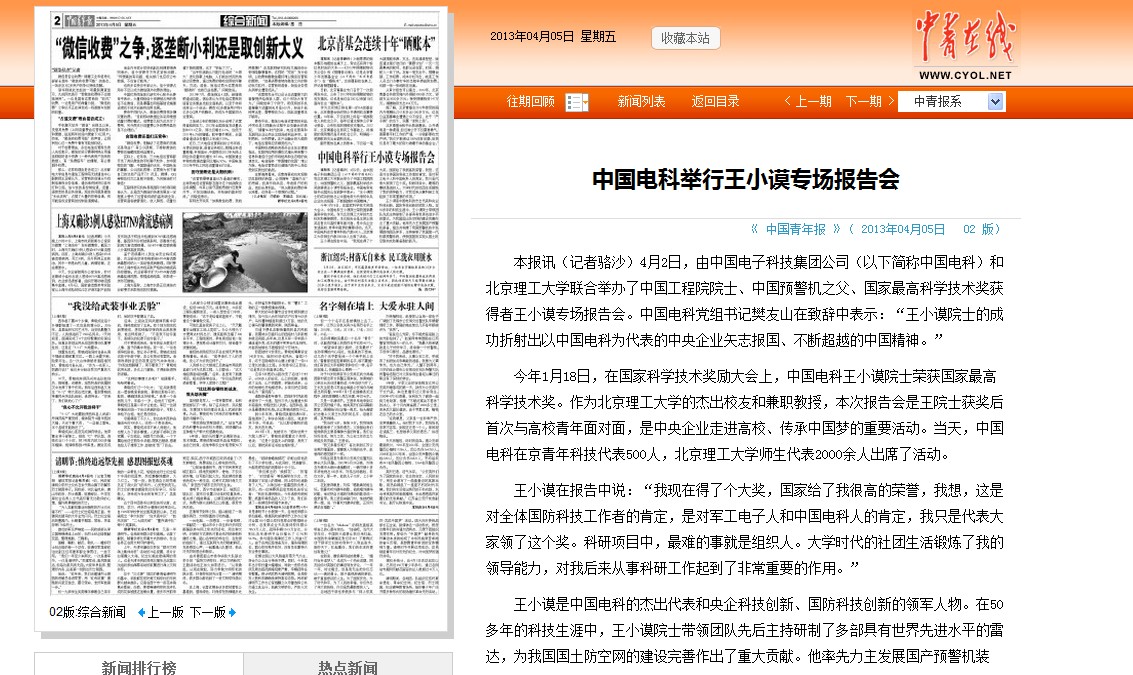Click the 02版:综合新闻 page label
Image resolution: width=1133 pixels, height=675 pixels.
point(87,610)
